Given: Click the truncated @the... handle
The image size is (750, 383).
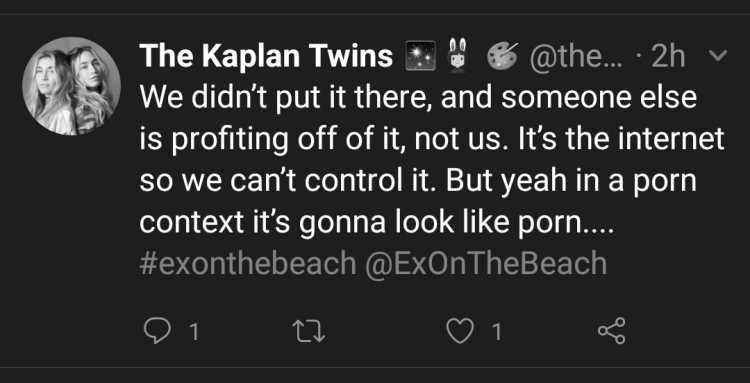Looking at the screenshot, I should pos(576,57).
